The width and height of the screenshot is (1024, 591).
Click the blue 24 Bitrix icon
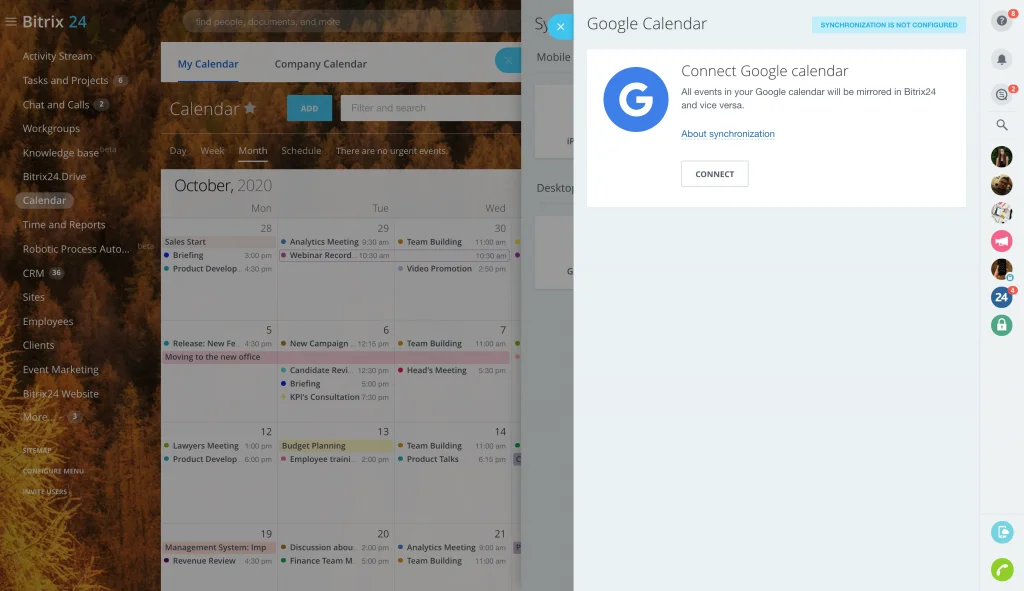click(x=1001, y=297)
